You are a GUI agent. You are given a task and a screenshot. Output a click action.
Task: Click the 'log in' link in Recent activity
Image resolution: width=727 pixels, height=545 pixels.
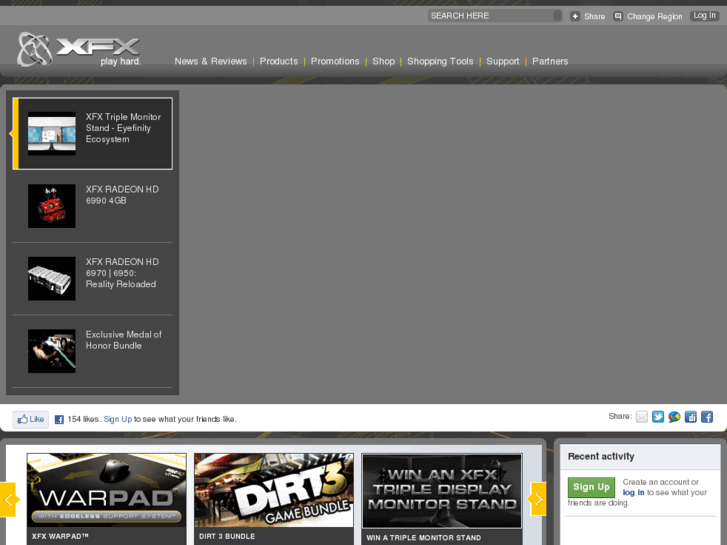pyautogui.click(x=633, y=493)
